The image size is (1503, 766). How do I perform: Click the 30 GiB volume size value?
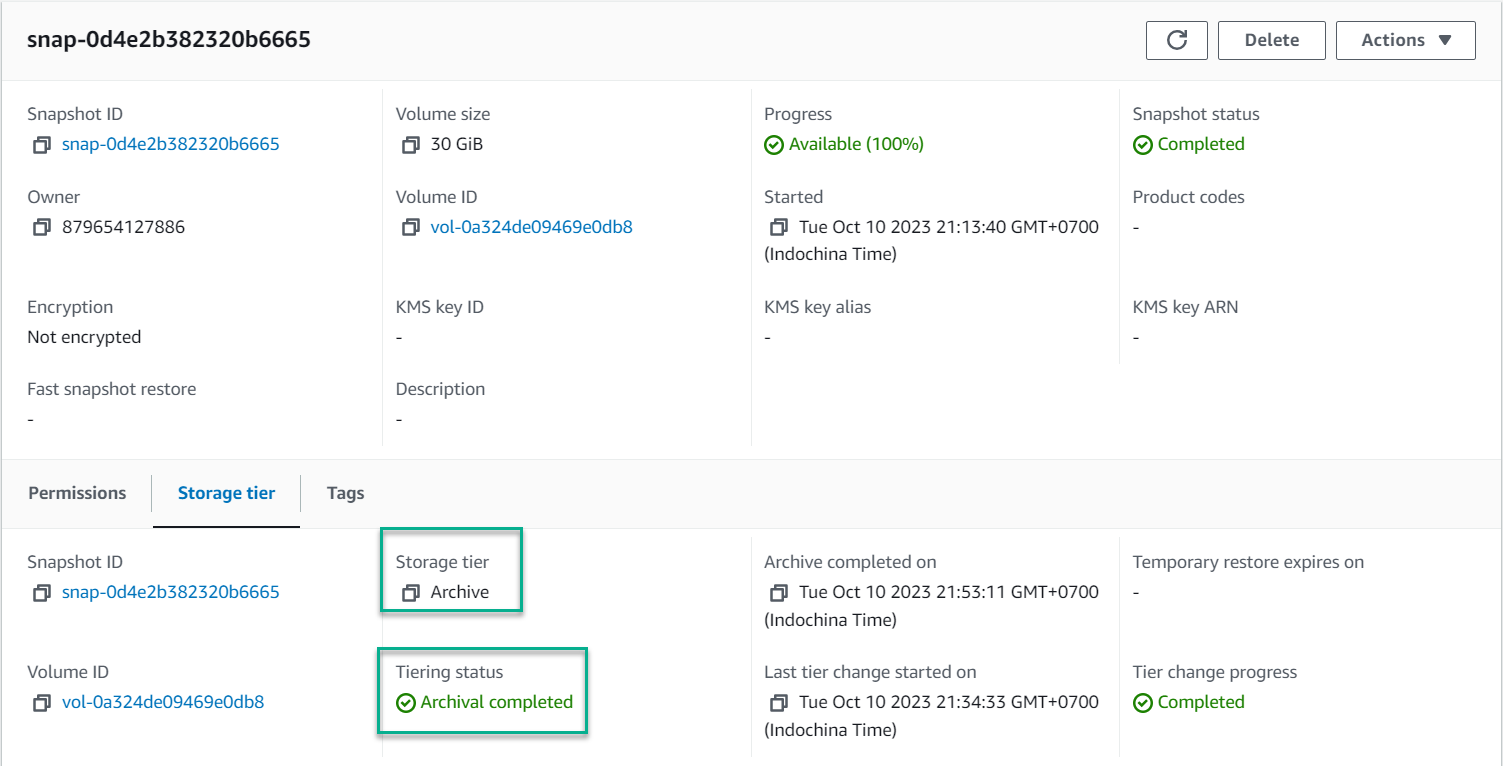(x=457, y=144)
